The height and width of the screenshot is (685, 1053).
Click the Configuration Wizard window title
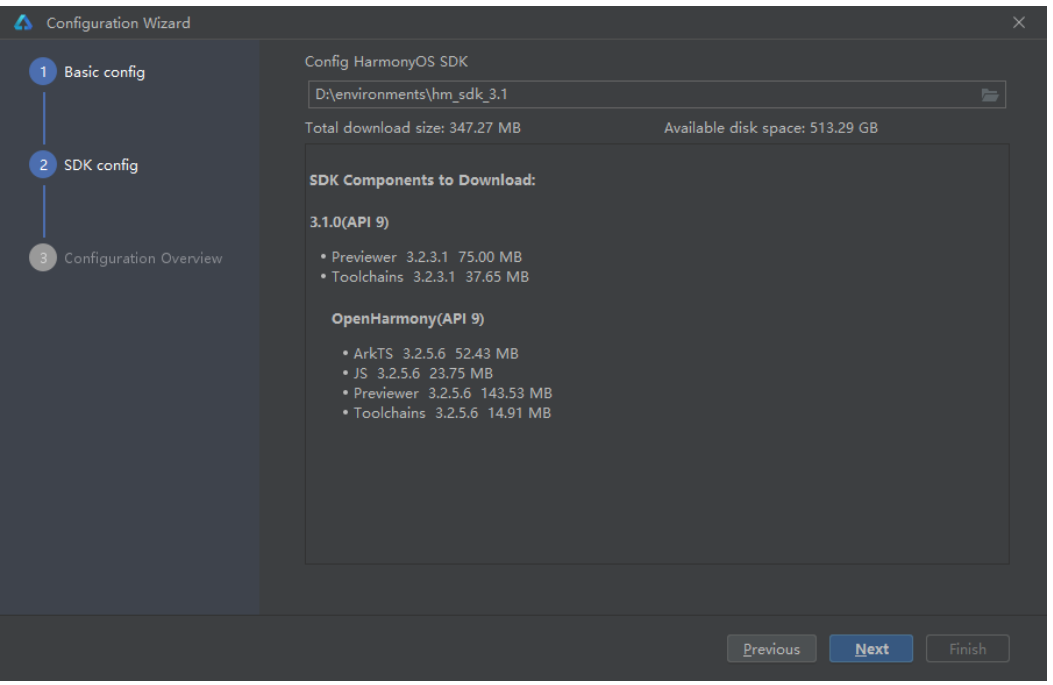(118, 24)
